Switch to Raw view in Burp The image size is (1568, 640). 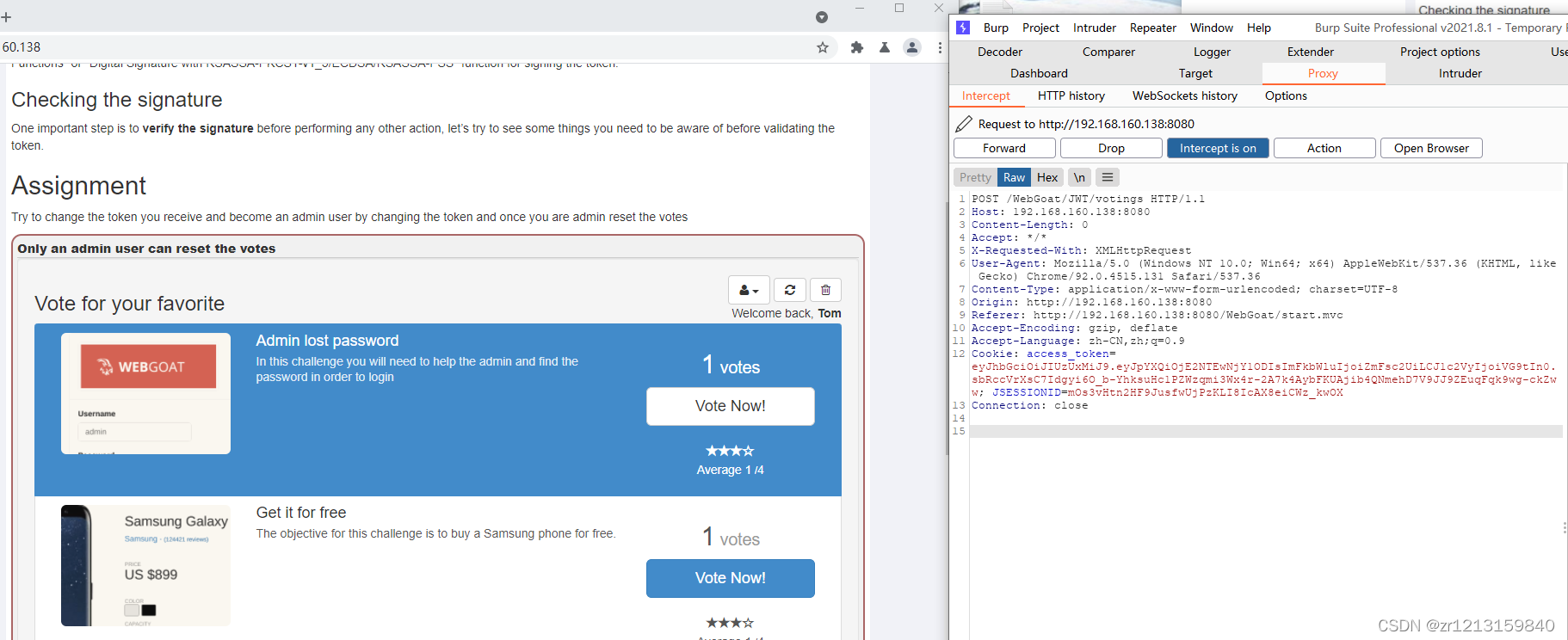1014,177
